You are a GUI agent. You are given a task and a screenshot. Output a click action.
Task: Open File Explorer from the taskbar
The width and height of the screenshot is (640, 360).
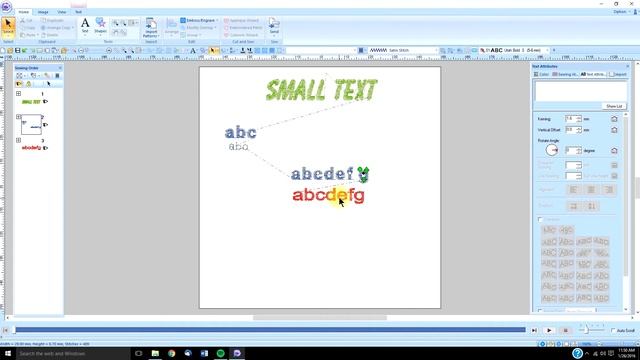click(155, 353)
